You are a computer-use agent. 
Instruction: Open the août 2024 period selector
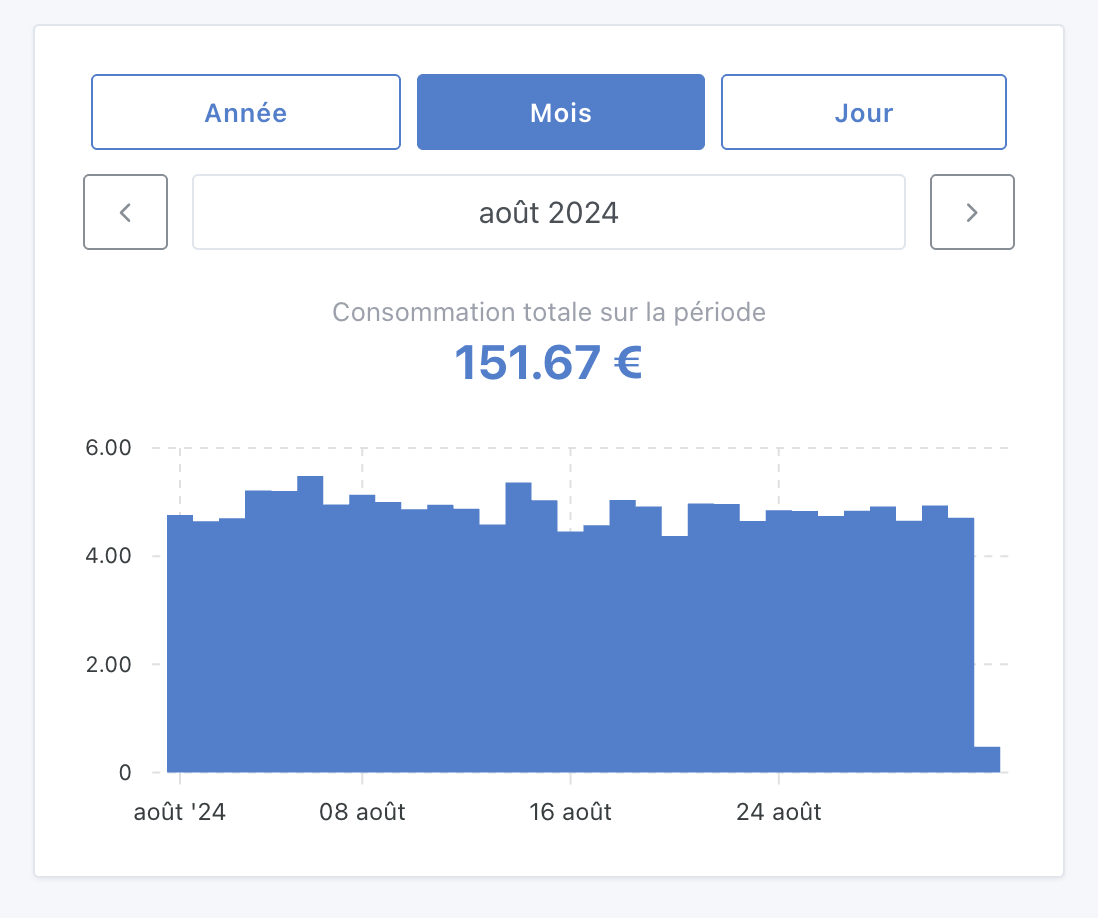548,212
